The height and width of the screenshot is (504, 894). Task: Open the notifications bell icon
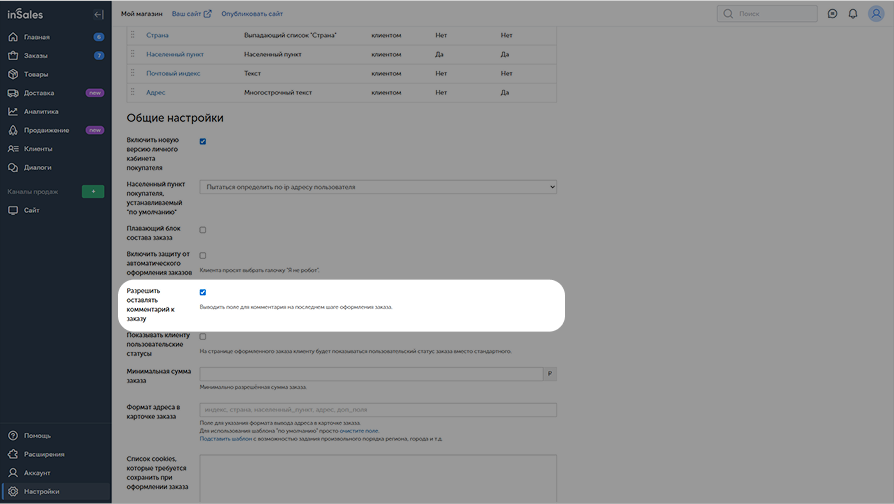853,14
